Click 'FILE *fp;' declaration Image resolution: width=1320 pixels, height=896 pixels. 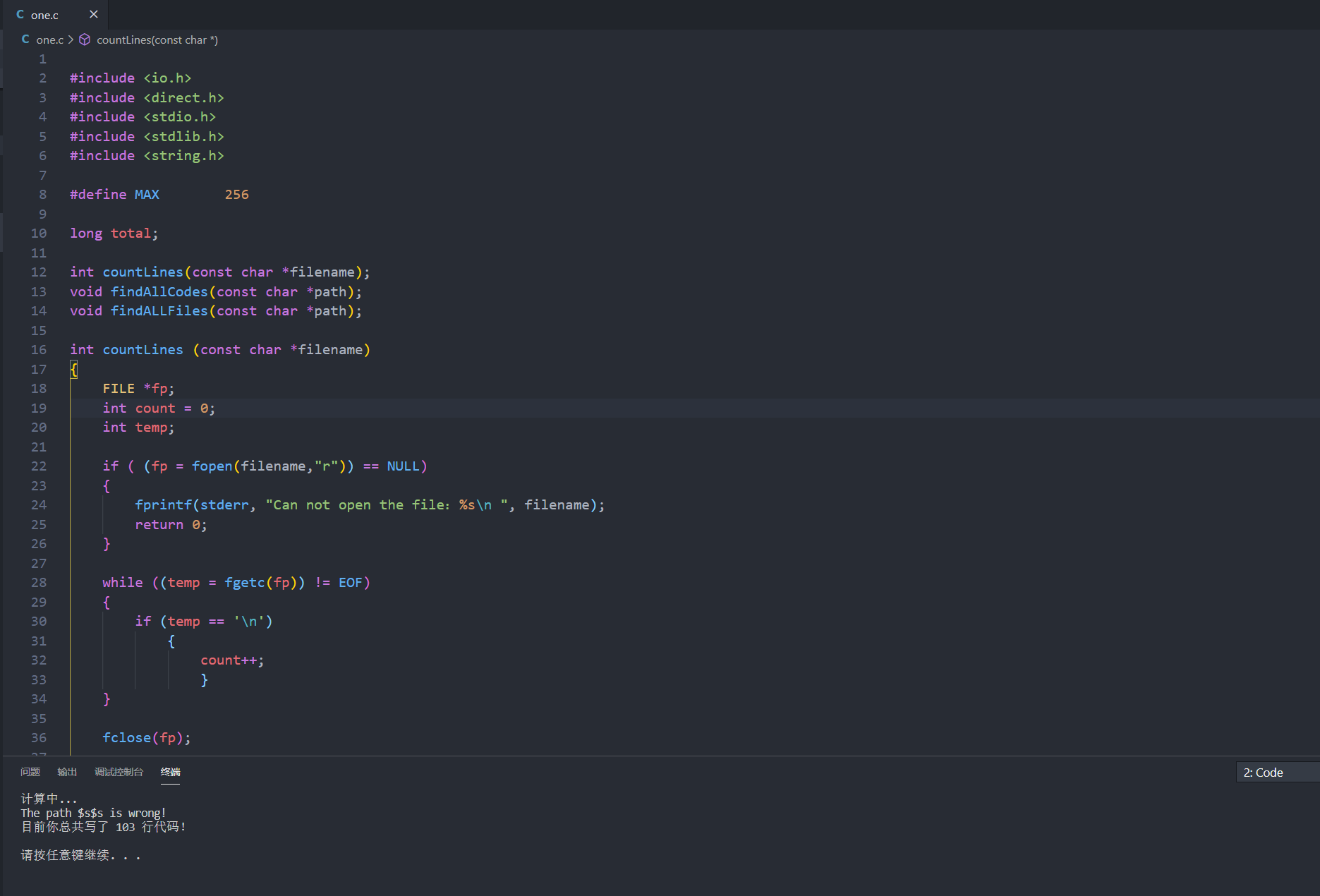[x=138, y=388]
